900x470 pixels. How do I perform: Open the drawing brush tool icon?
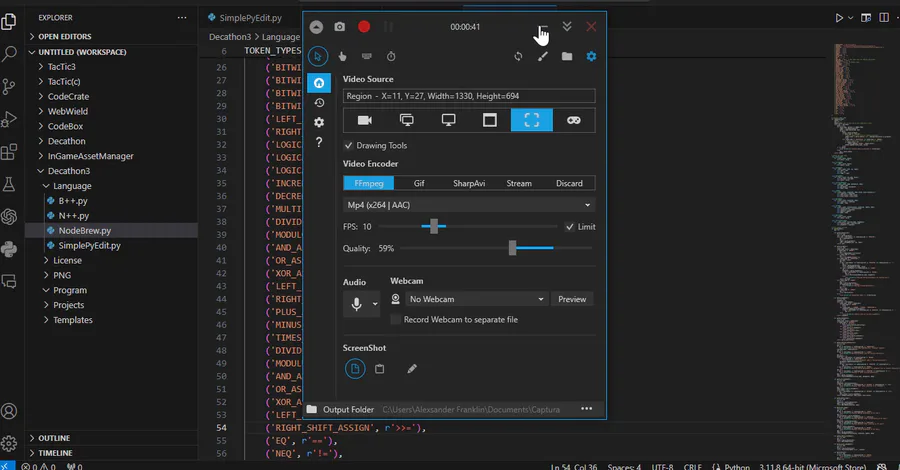click(x=542, y=56)
